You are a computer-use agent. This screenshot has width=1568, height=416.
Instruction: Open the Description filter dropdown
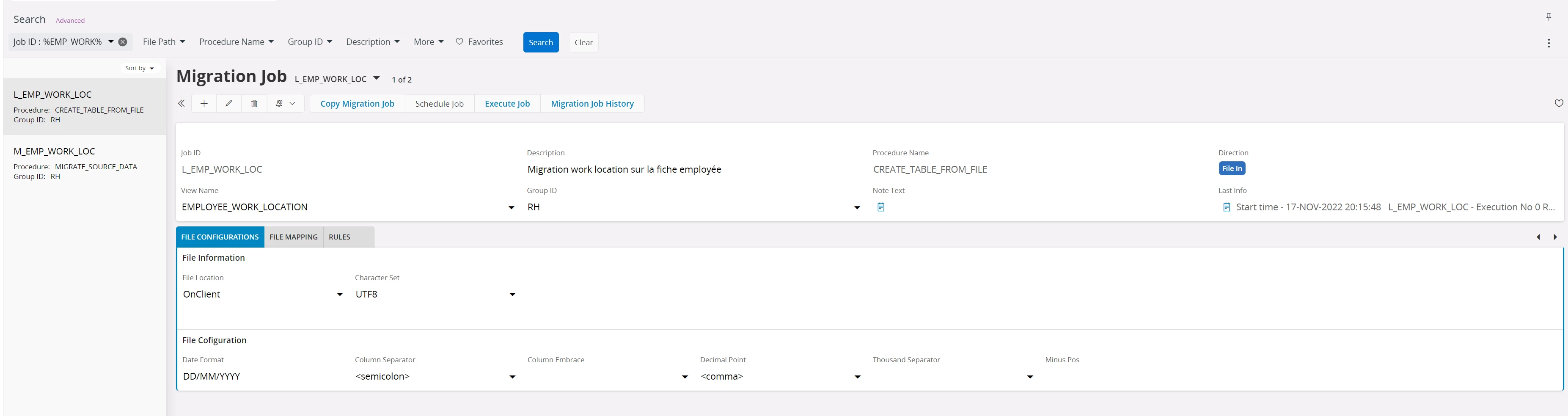point(372,42)
